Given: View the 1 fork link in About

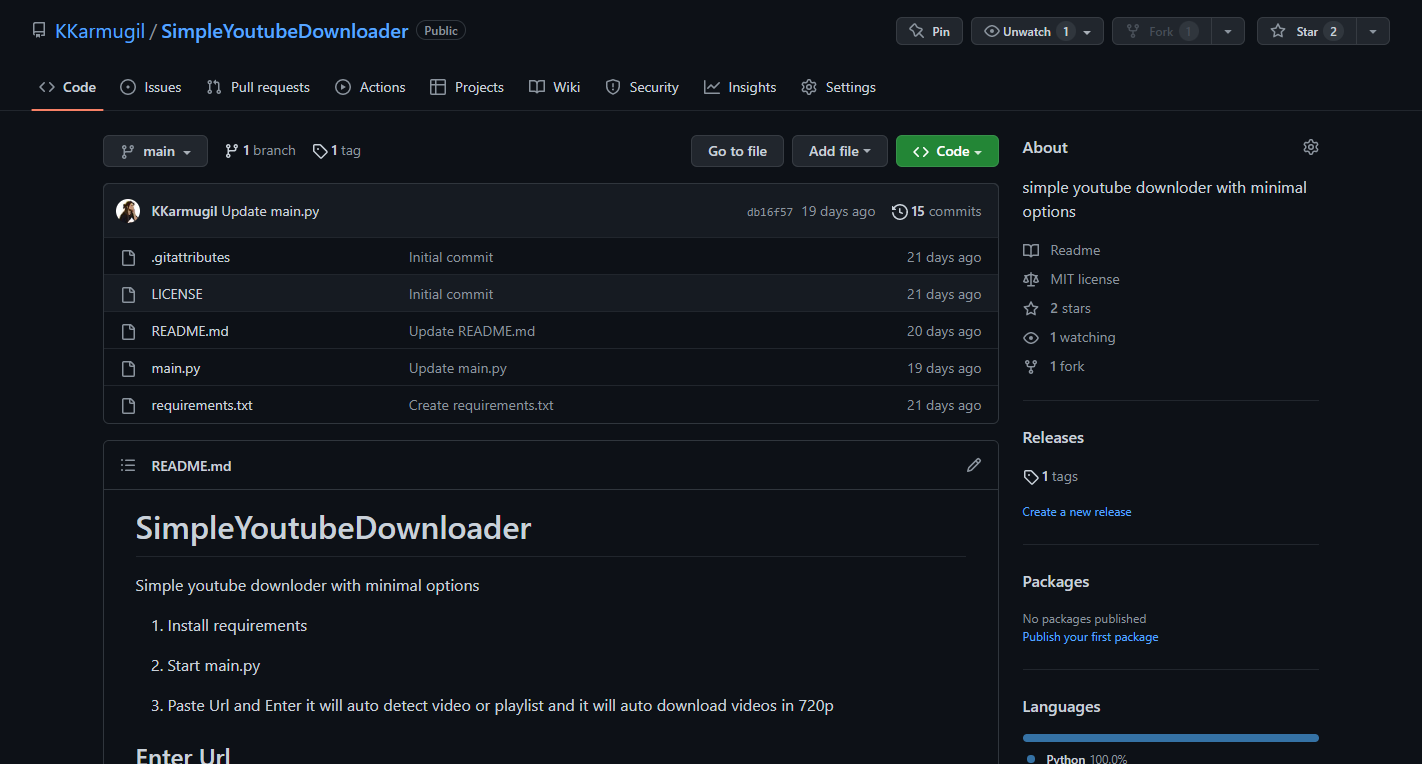Looking at the screenshot, I should point(1054,366).
